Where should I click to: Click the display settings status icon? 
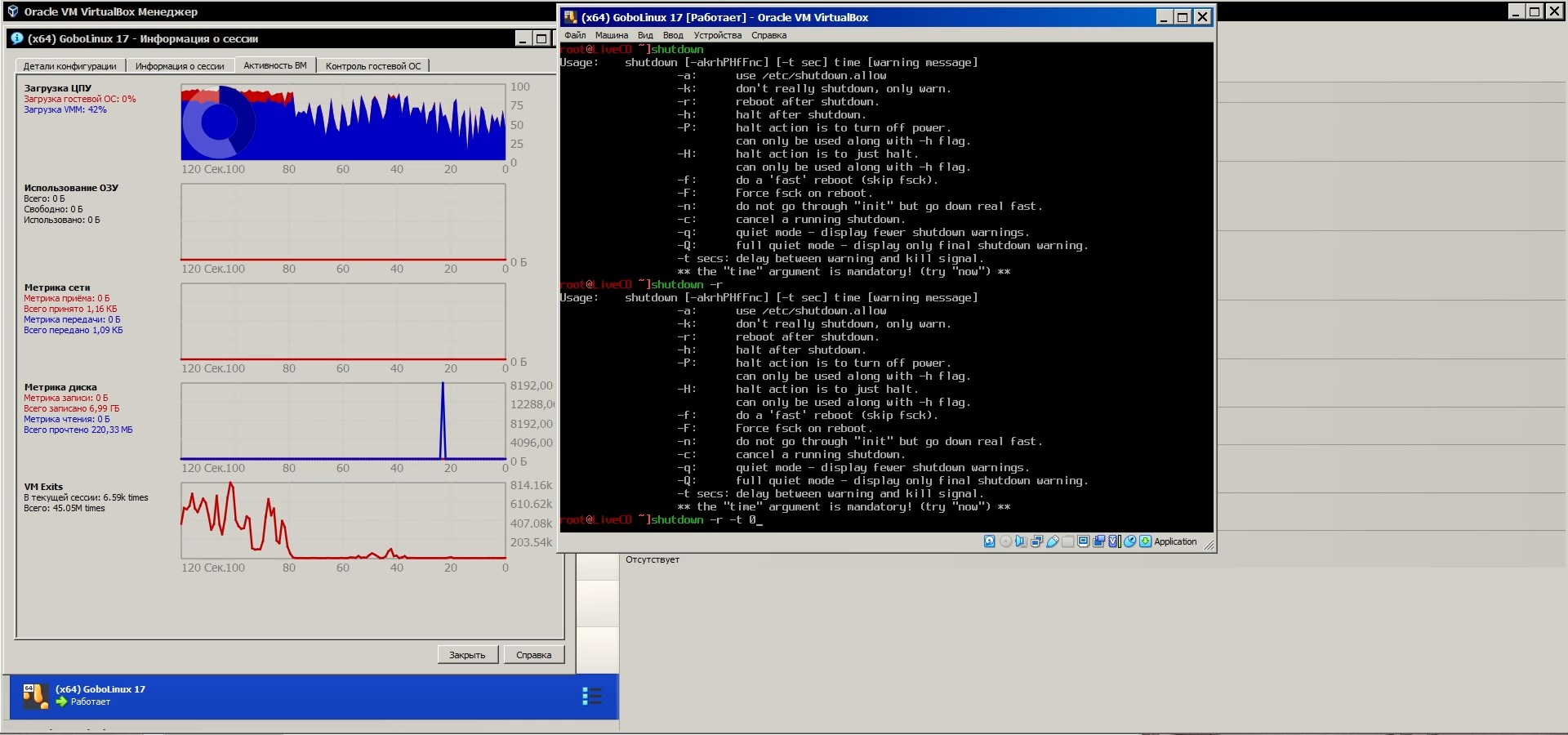click(x=1084, y=541)
